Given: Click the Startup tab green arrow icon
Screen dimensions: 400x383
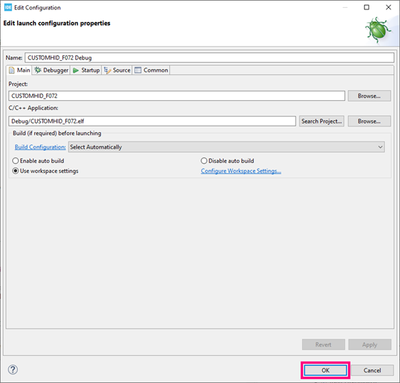Looking at the screenshot, I should [76, 70].
